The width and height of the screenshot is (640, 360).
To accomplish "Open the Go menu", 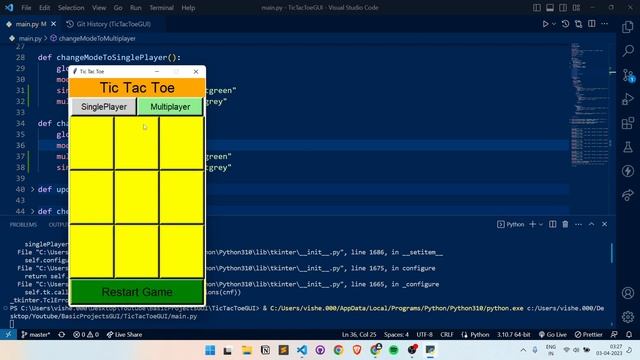I will [118, 7].
